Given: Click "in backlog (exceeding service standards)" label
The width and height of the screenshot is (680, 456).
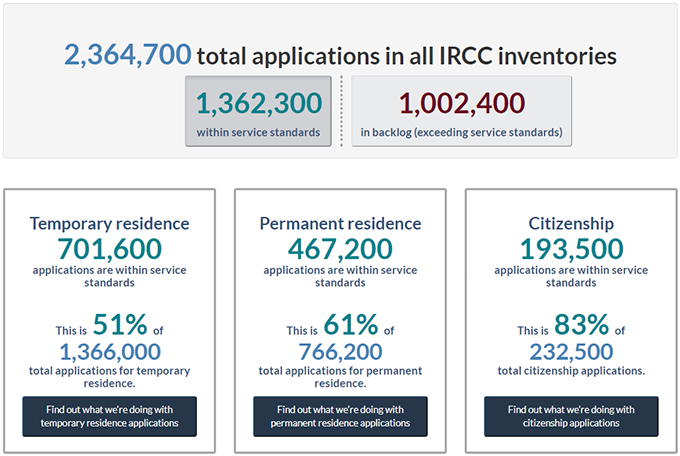Looking at the screenshot, I should pos(461,132).
